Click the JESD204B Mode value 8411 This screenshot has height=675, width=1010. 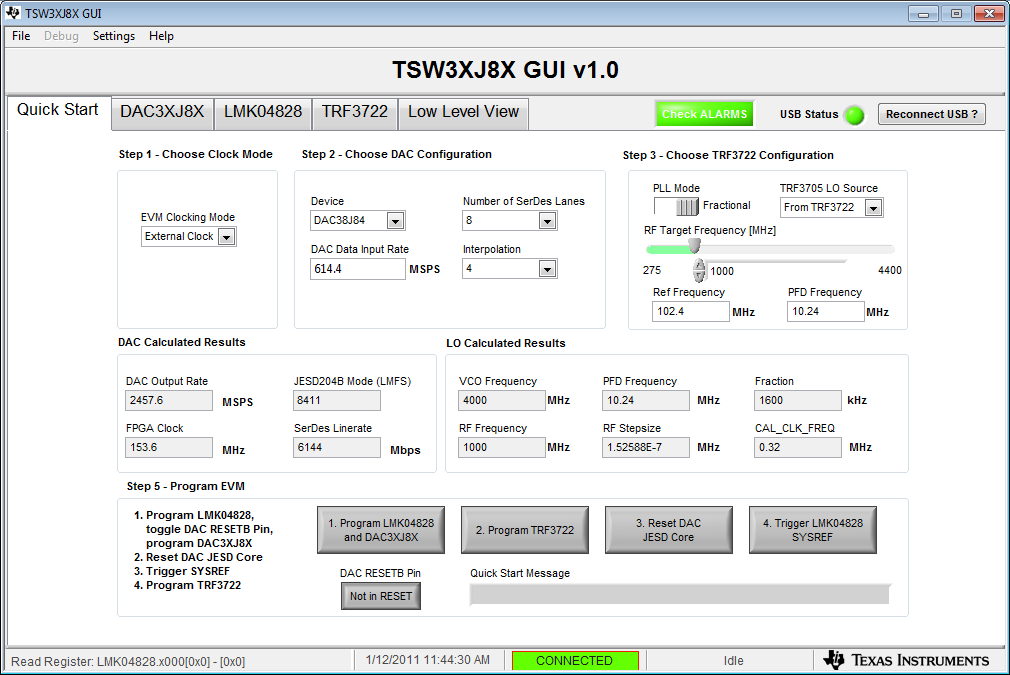coord(336,401)
